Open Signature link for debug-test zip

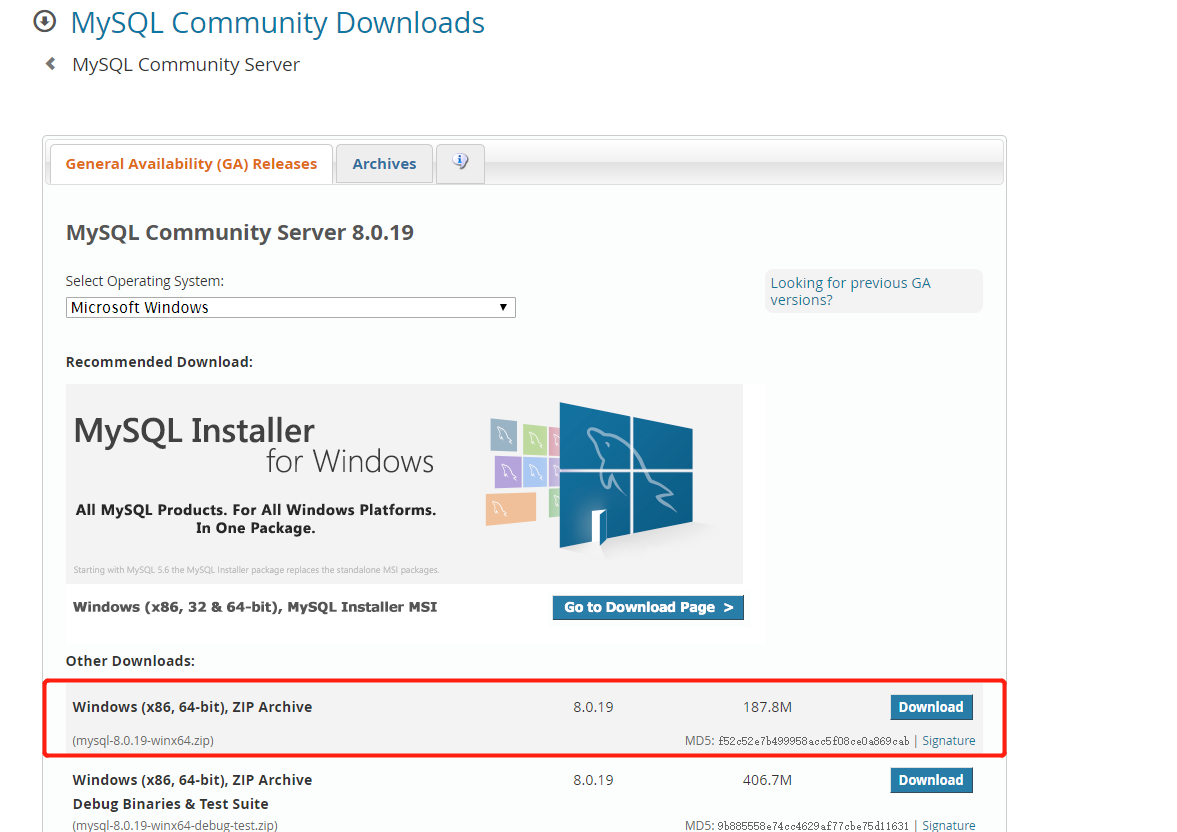(948, 824)
